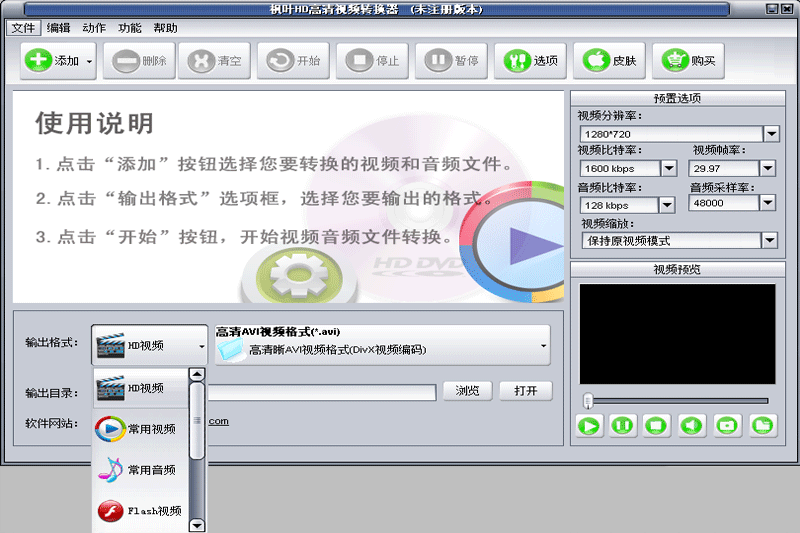Pause the video preview
The image size is (800, 533).
(622, 425)
